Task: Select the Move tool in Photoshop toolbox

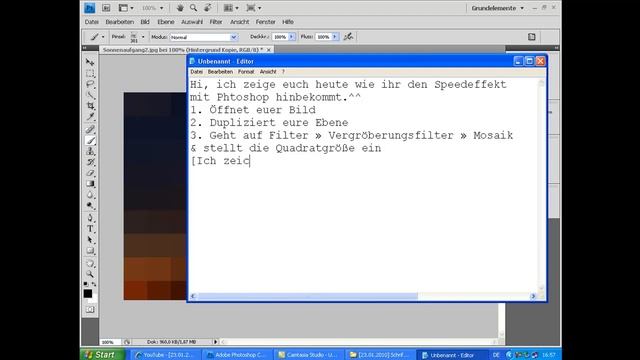Action: [90, 62]
